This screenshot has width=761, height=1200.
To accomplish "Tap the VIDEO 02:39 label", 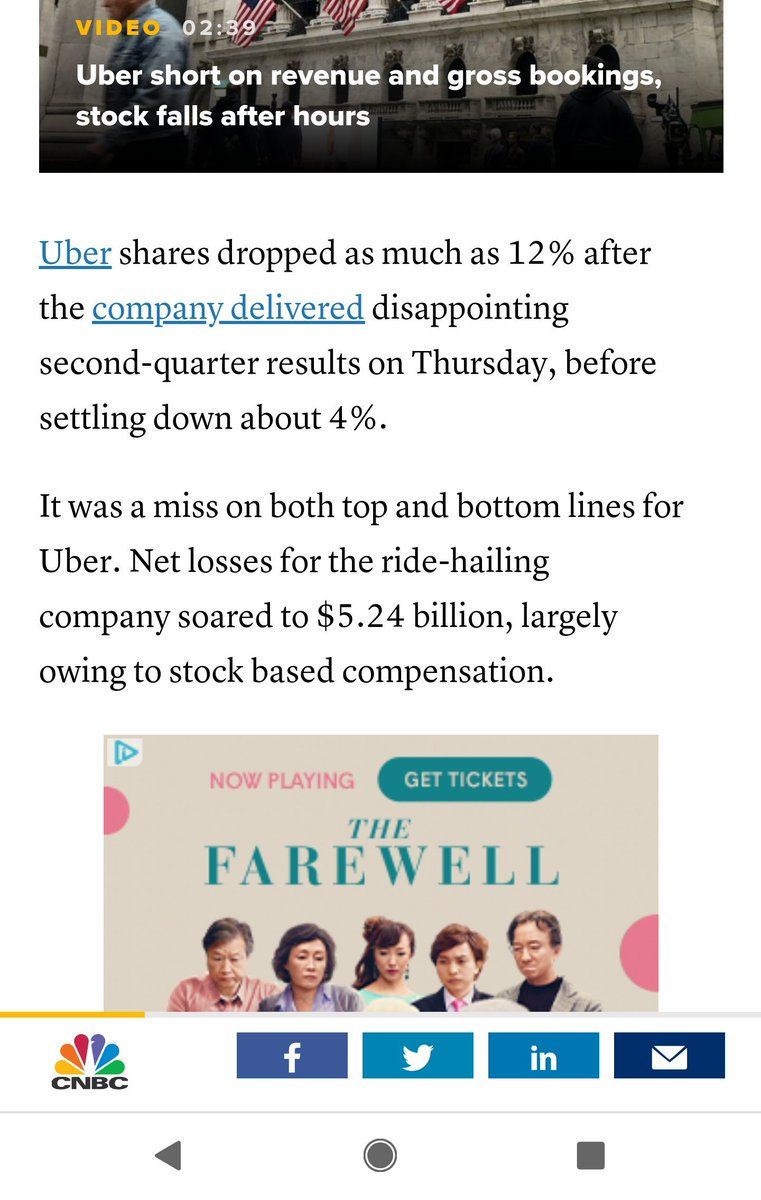I will 166,28.
